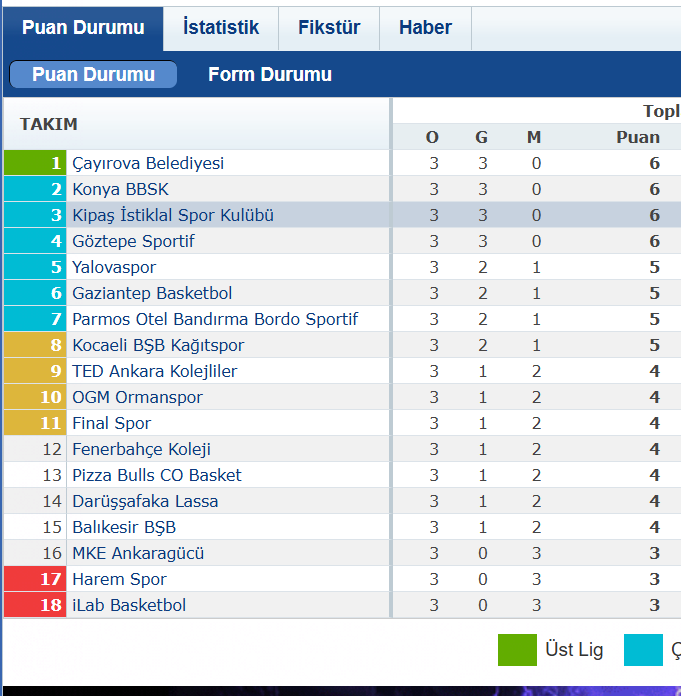Screen dimensions: 681x696
Task: Select the Puan Durumu sub-view button
Action: coord(93,75)
